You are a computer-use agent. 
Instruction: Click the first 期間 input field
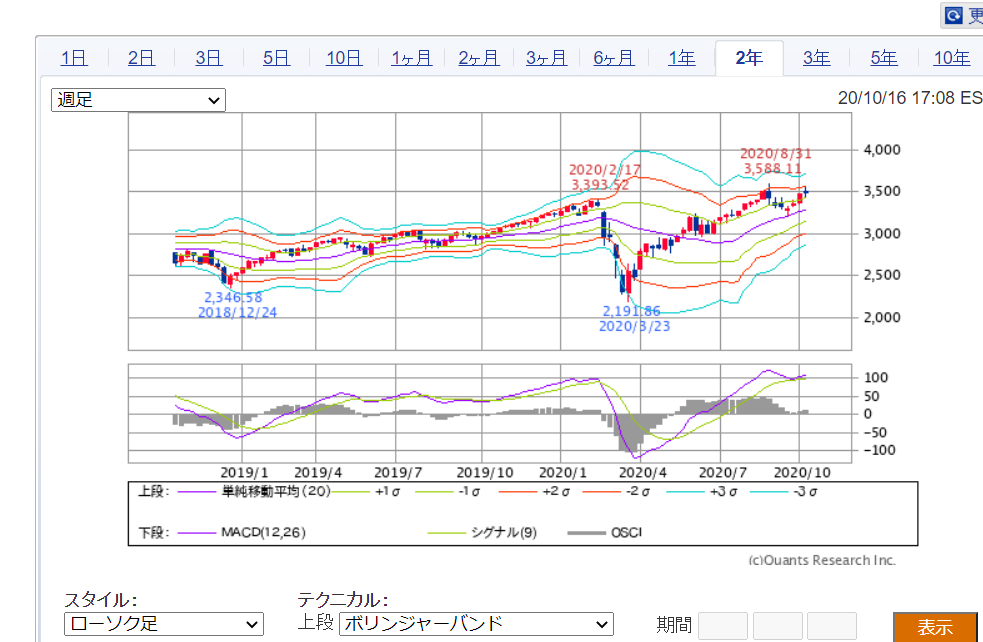723,626
